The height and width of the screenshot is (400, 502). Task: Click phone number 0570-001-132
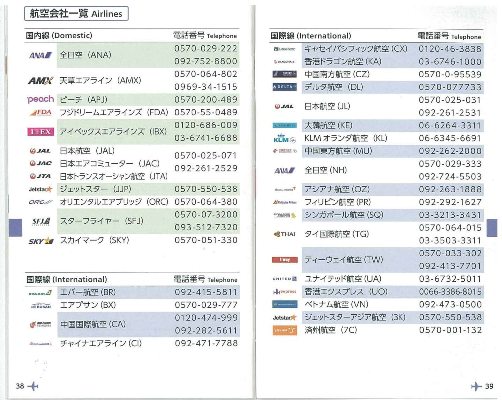[450, 330]
